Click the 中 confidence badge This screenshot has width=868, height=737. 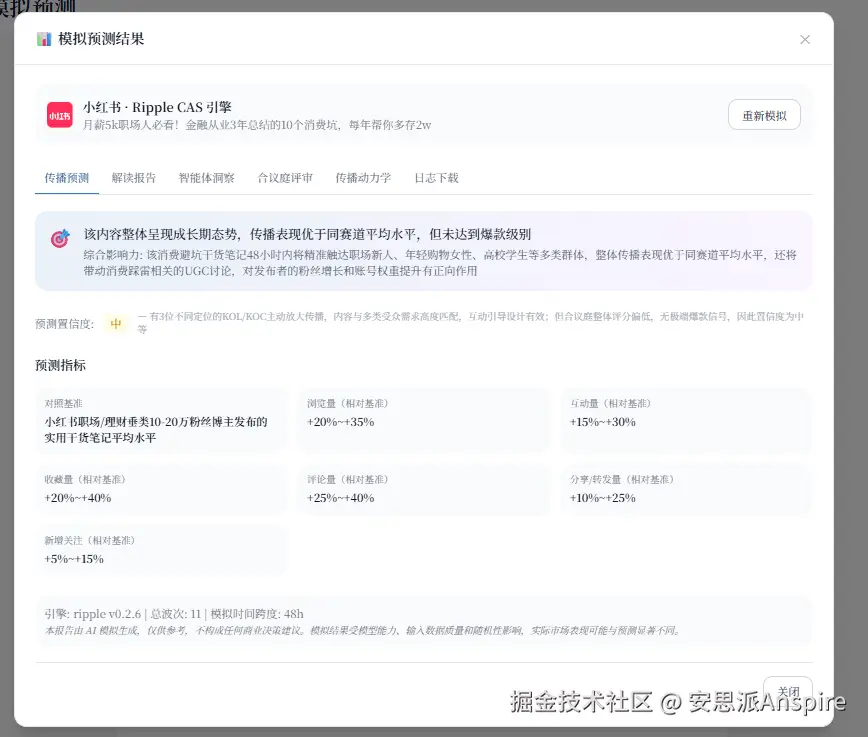(116, 323)
